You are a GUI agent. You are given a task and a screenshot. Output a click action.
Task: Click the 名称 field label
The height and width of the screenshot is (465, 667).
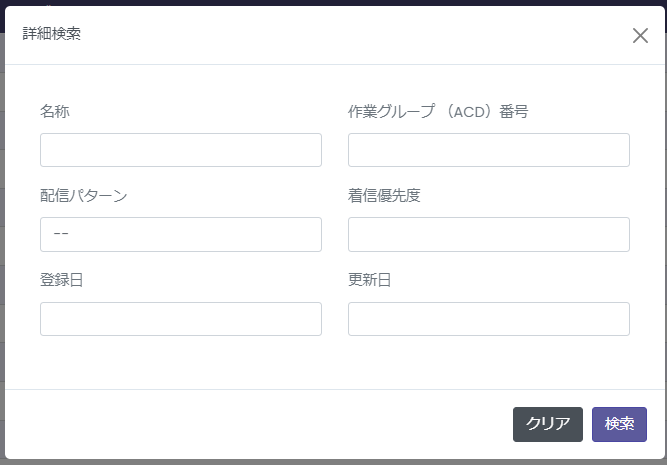coord(55,111)
